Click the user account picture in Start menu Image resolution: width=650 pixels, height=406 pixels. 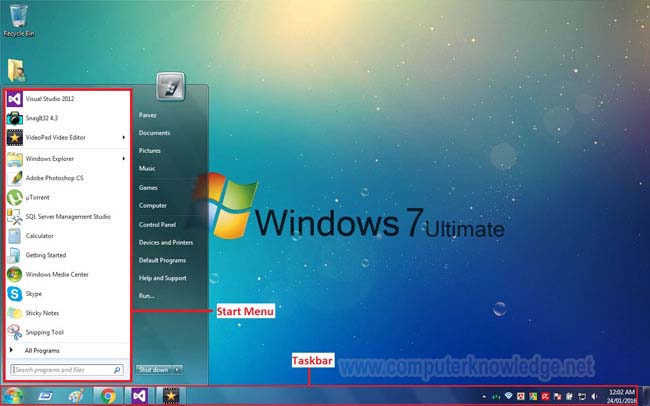170,87
